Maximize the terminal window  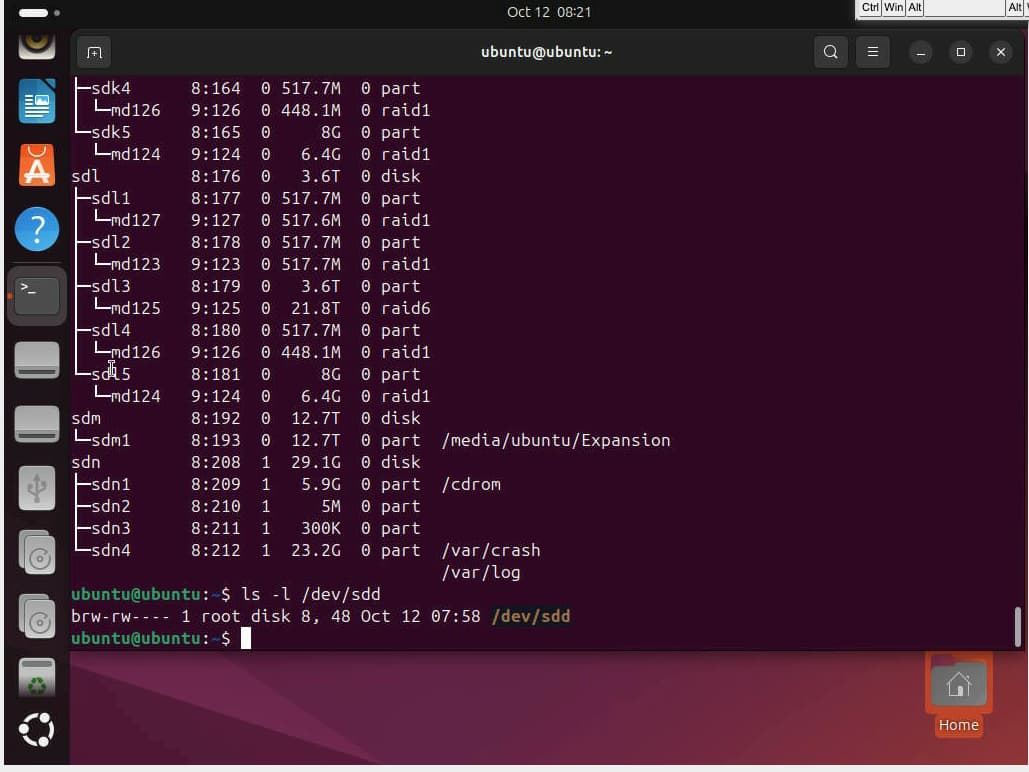[961, 52]
